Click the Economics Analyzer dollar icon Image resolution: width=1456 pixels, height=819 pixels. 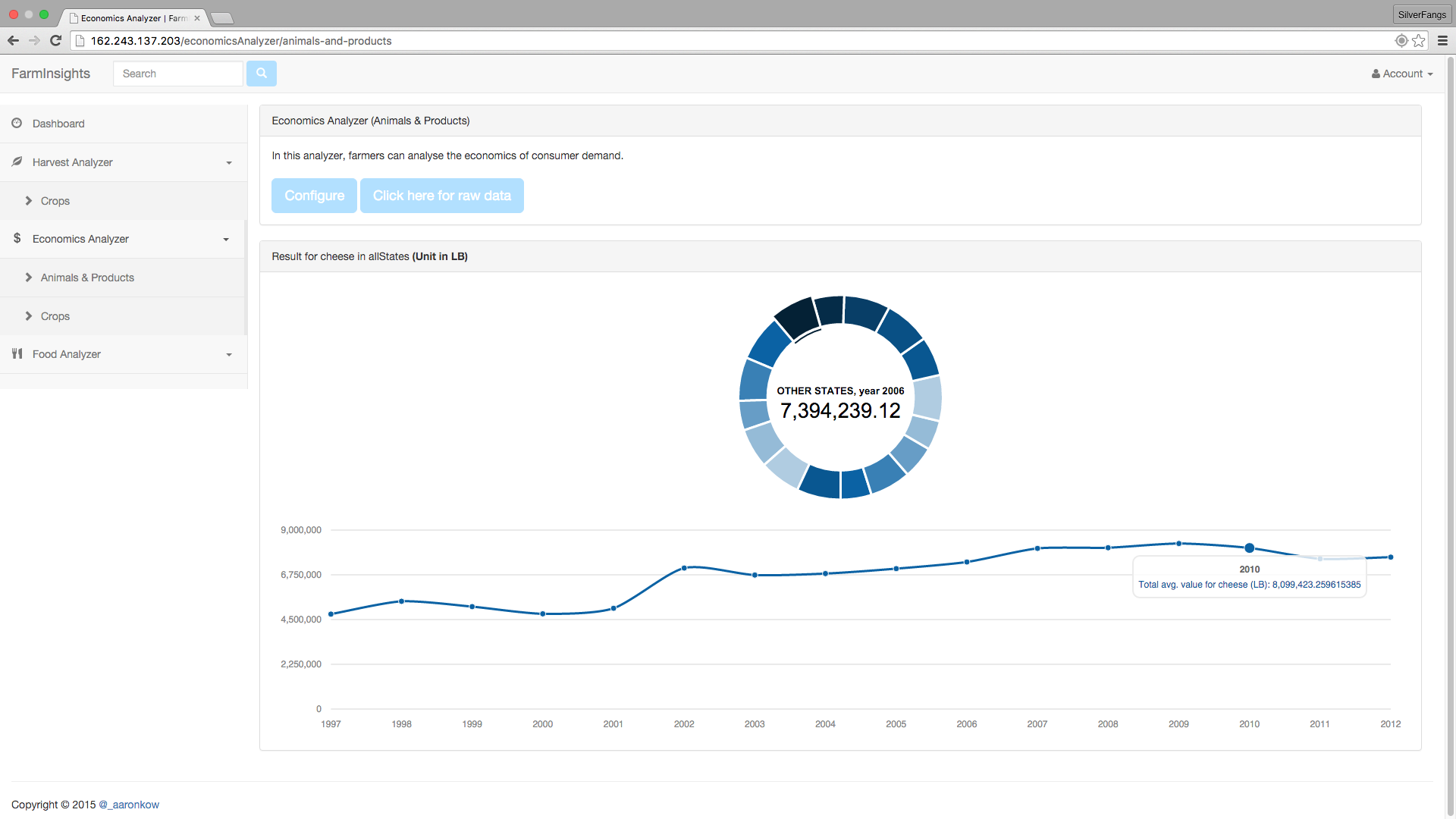pos(17,238)
